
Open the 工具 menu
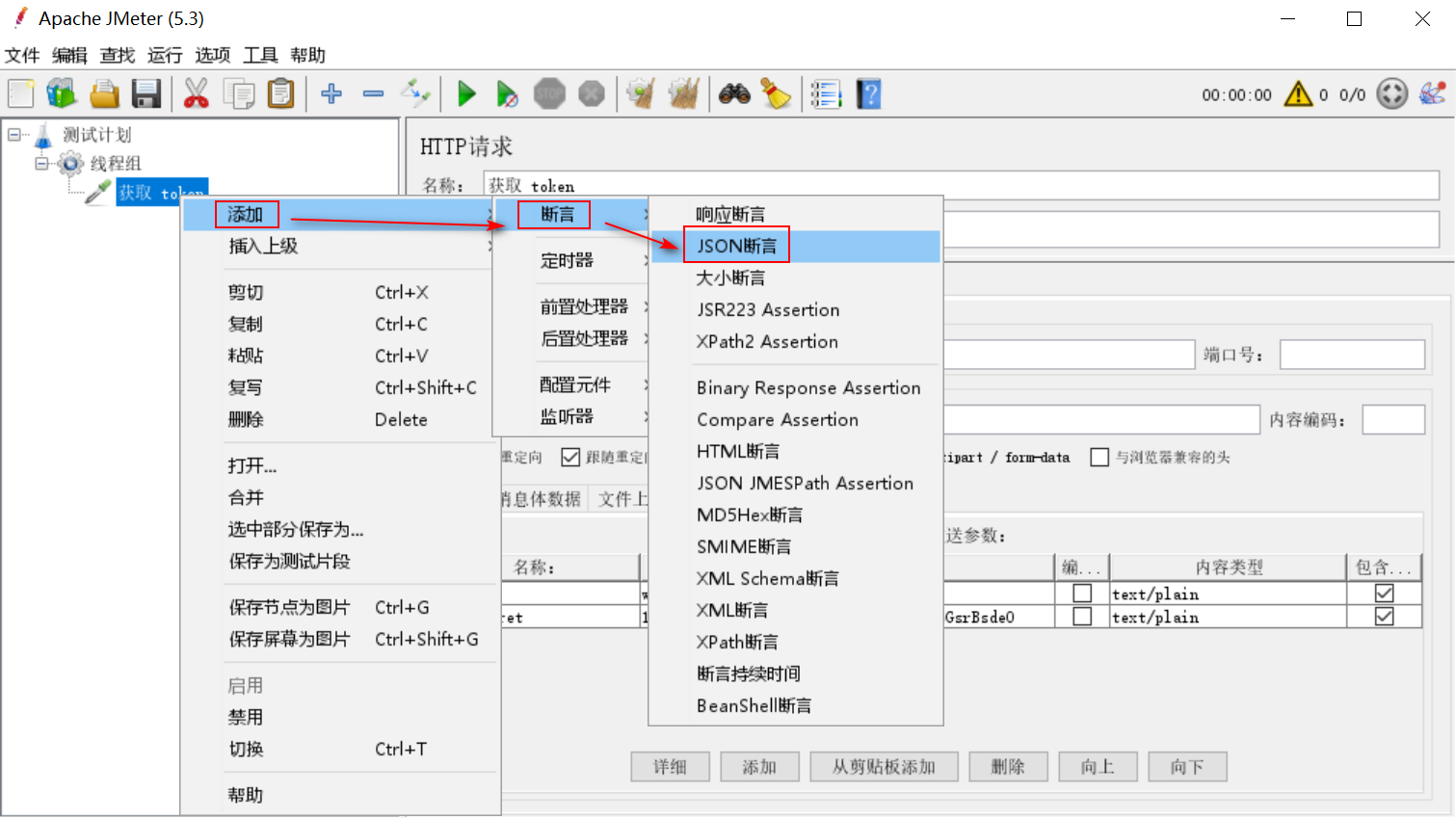260,55
